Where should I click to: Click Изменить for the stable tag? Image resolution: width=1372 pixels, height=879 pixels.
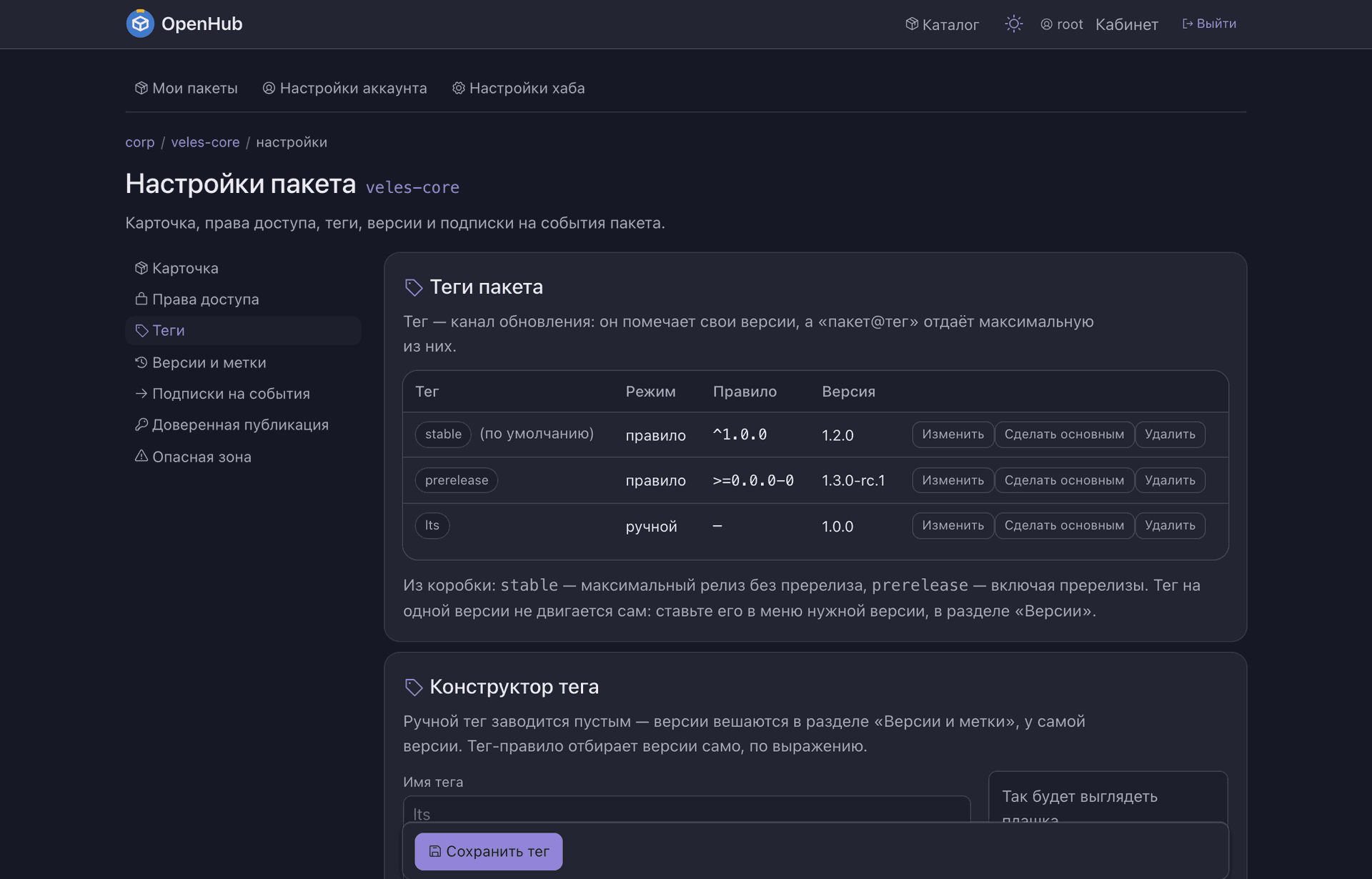(953, 434)
